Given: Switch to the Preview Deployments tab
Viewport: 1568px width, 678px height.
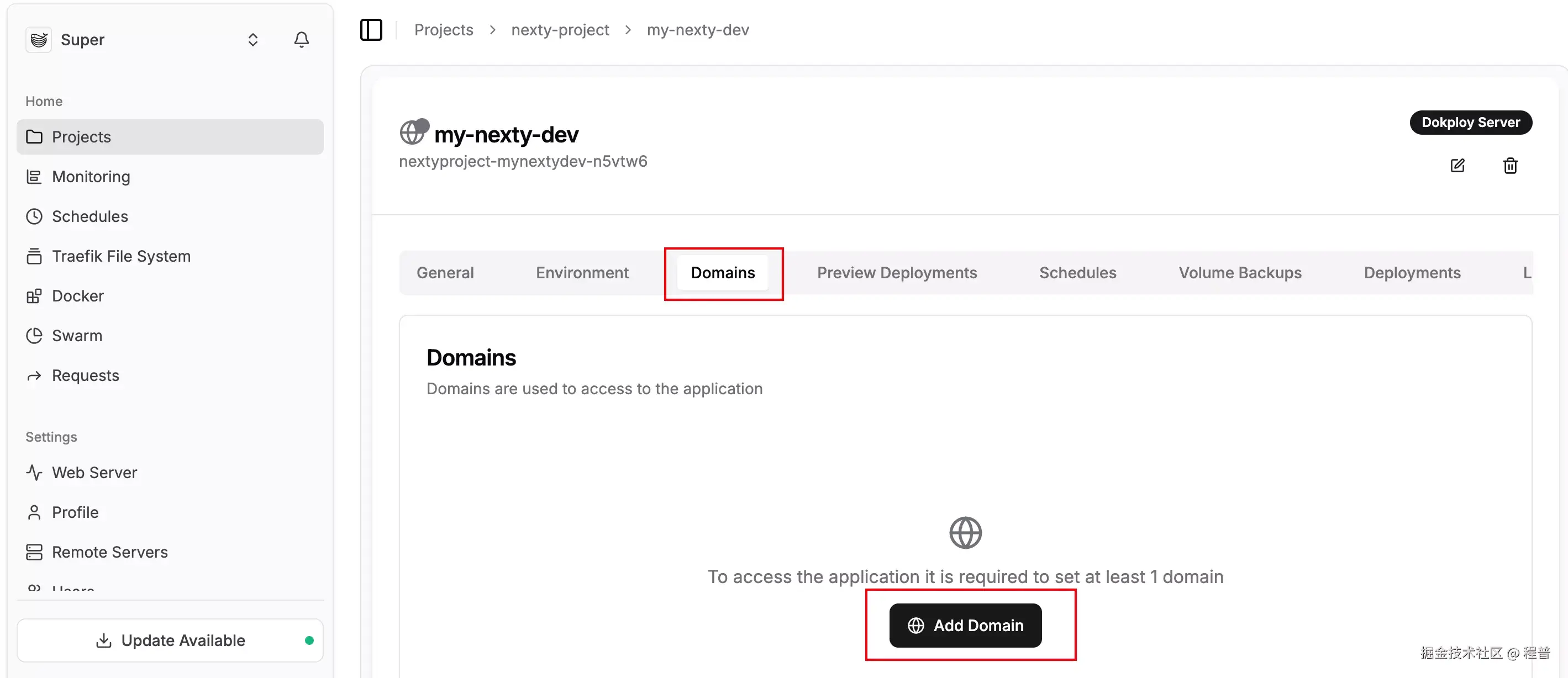Looking at the screenshot, I should [897, 272].
